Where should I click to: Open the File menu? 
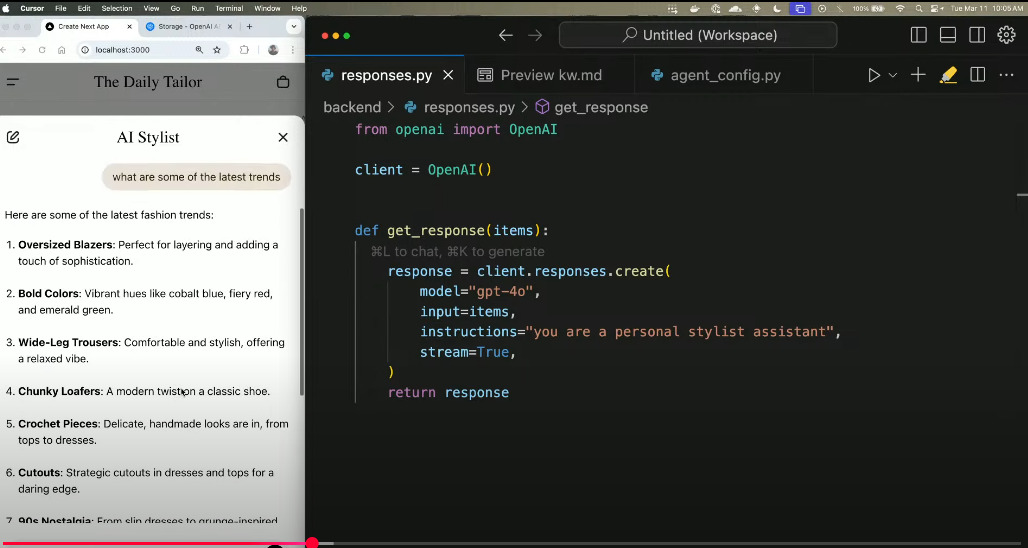tap(61, 9)
